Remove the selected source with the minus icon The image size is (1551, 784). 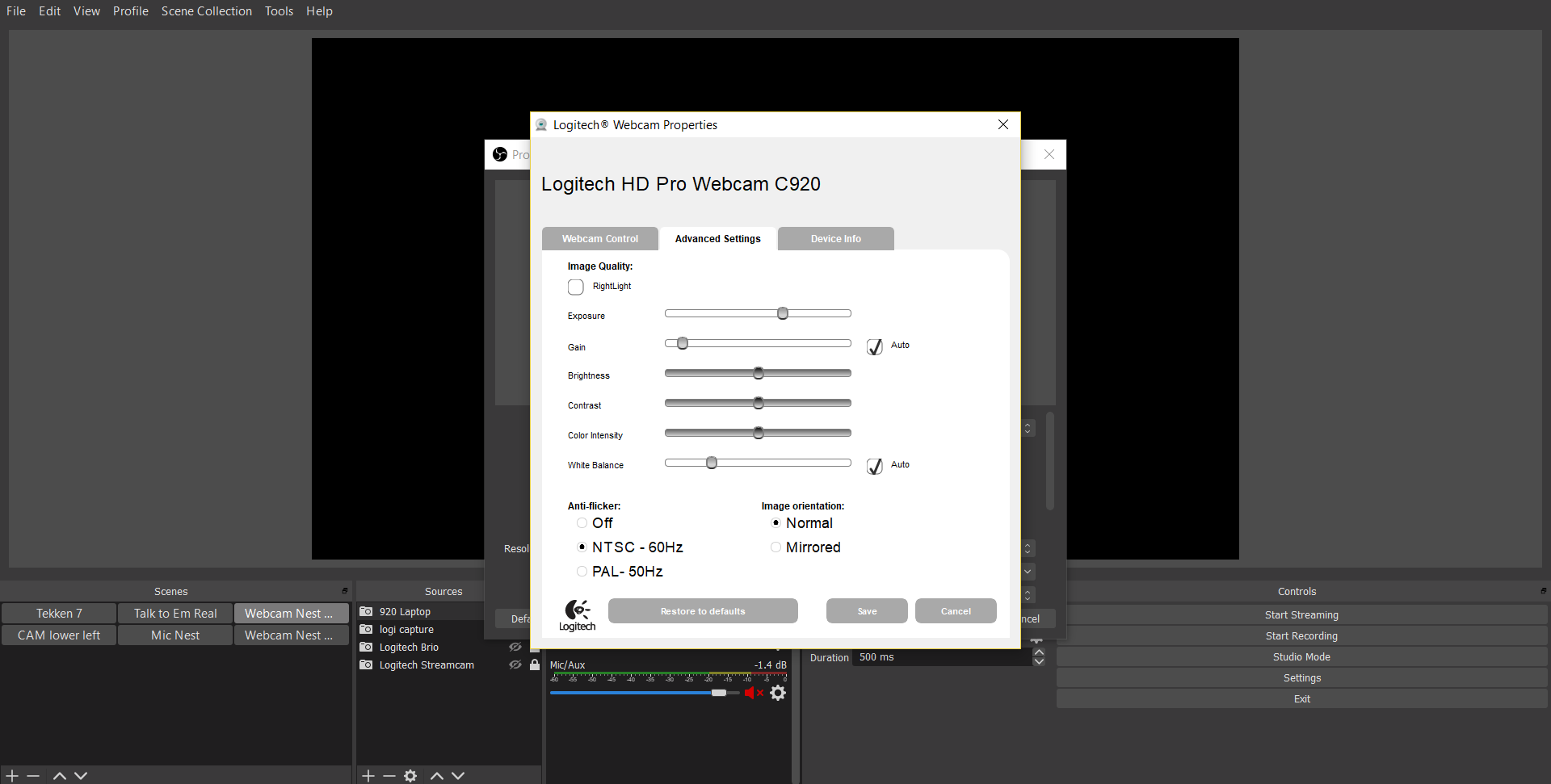389,776
